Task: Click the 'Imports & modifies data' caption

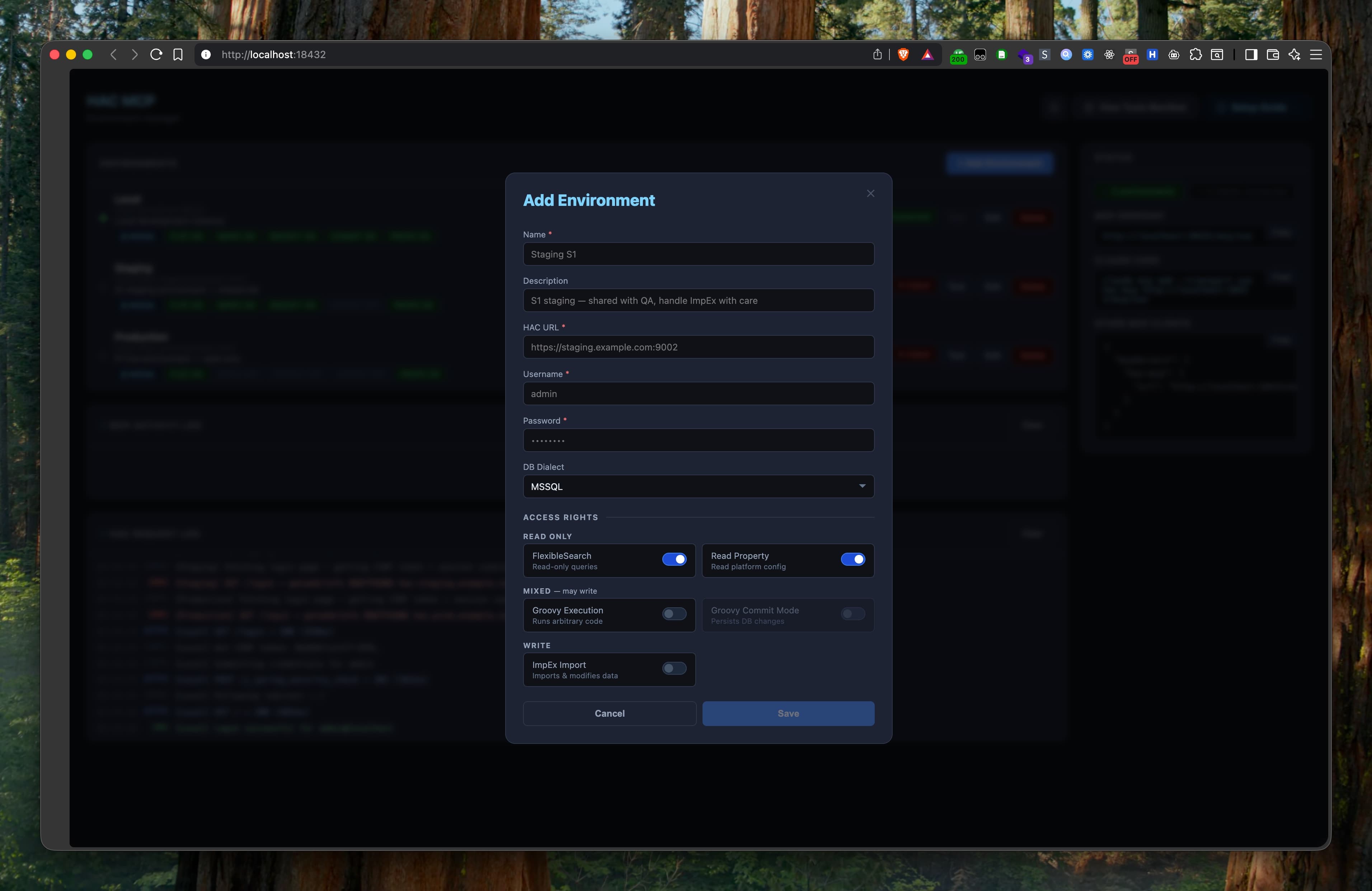Action: 575,676
